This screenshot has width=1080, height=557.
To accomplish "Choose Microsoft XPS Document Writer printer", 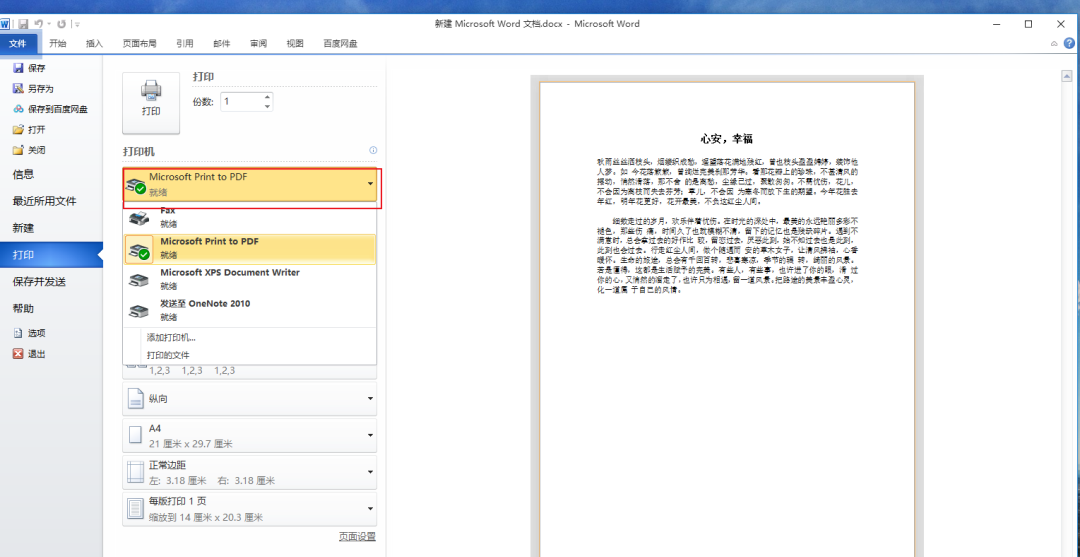I will pos(249,280).
